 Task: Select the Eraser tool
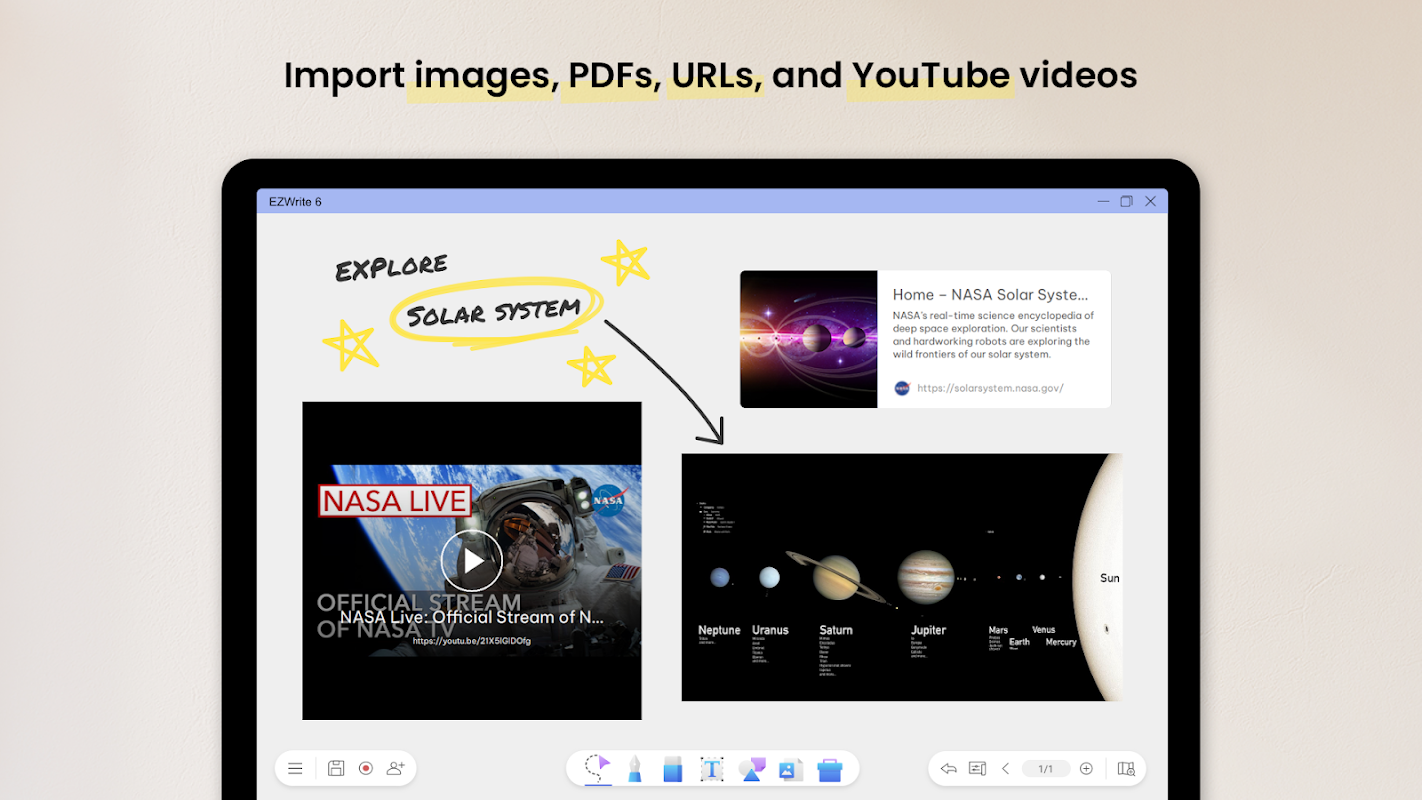pyautogui.click(x=673, y=768)
